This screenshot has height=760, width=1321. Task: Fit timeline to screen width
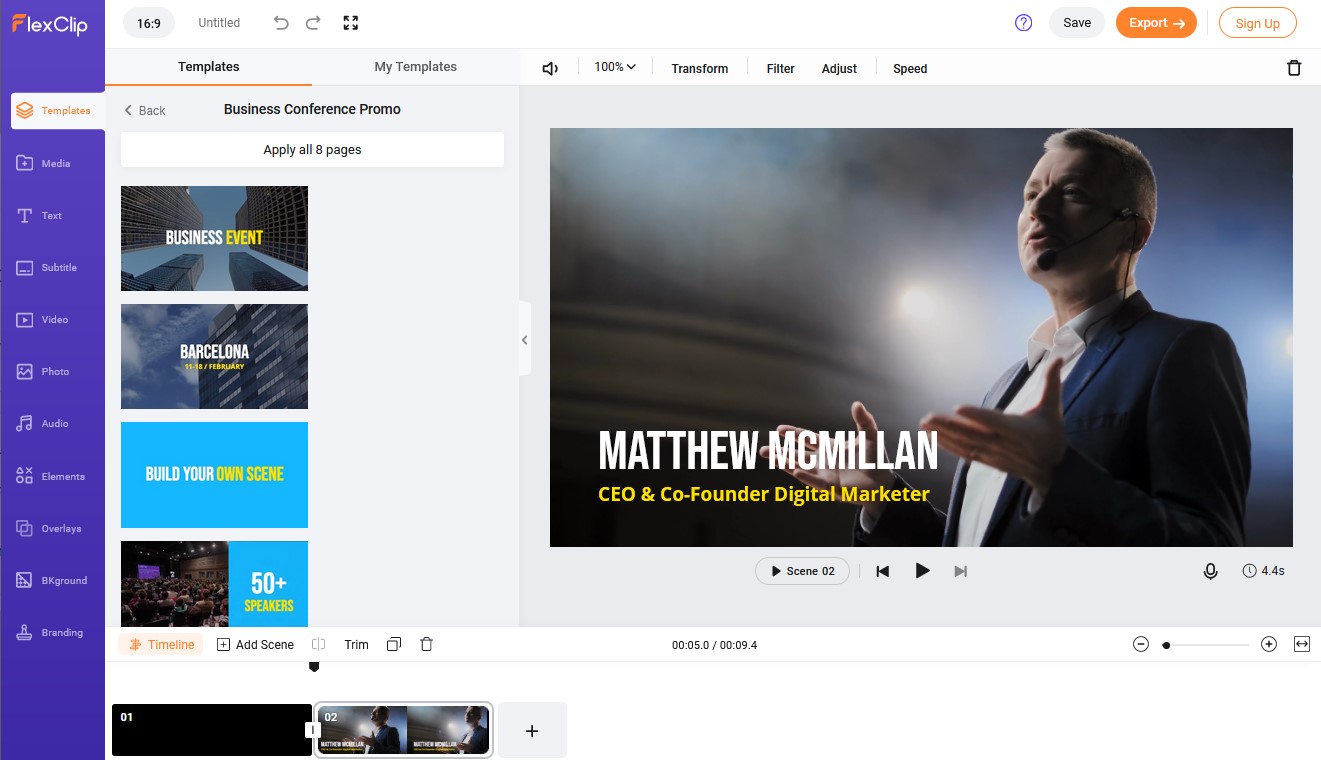pos(1302,645)
